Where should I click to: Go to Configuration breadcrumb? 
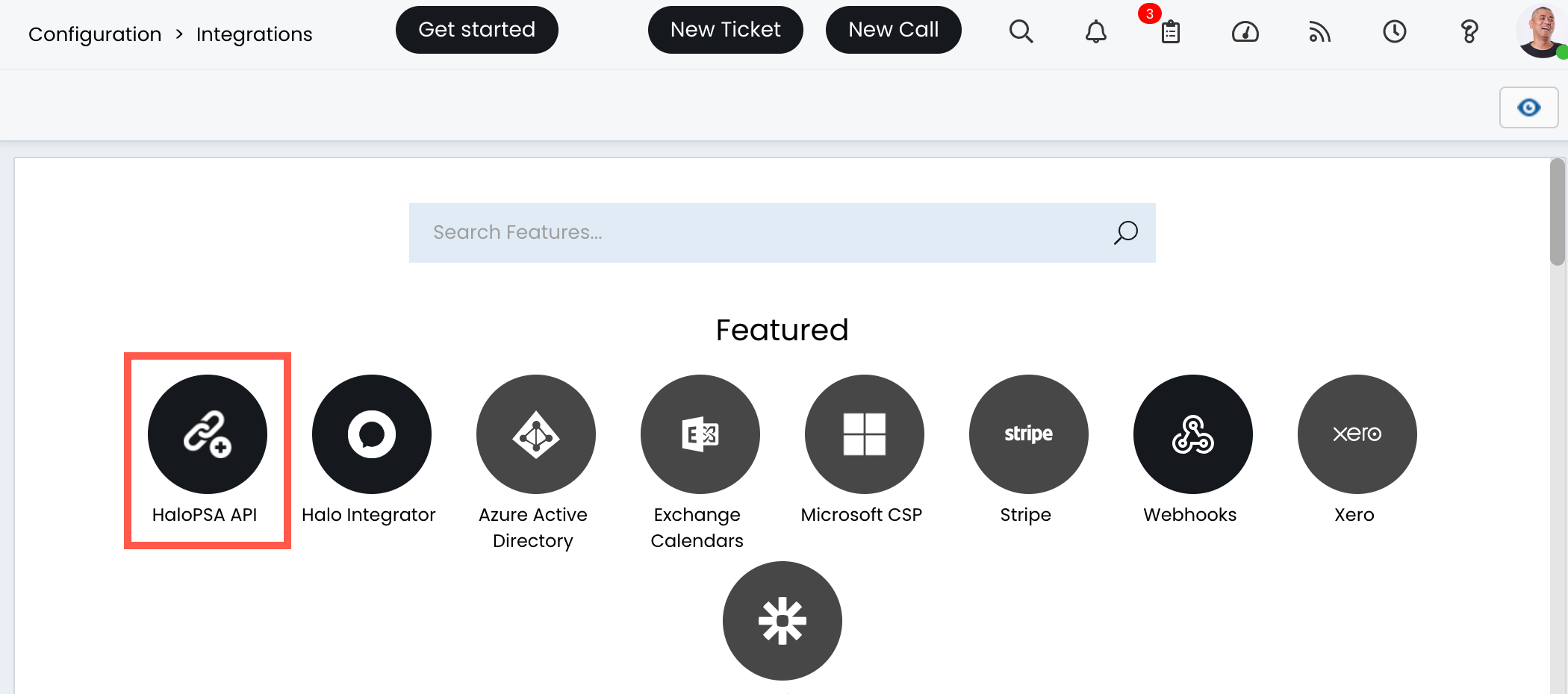pyautogui.click(x=95, y=34)
